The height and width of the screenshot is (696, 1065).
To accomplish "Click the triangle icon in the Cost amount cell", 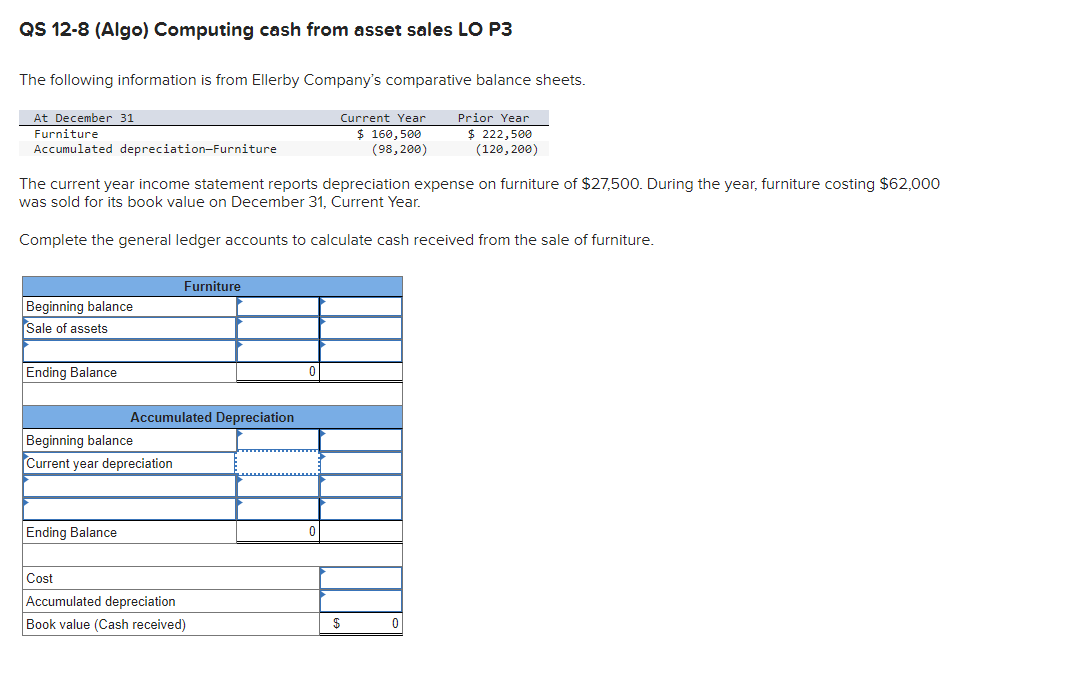I will [x=322, y=570].
